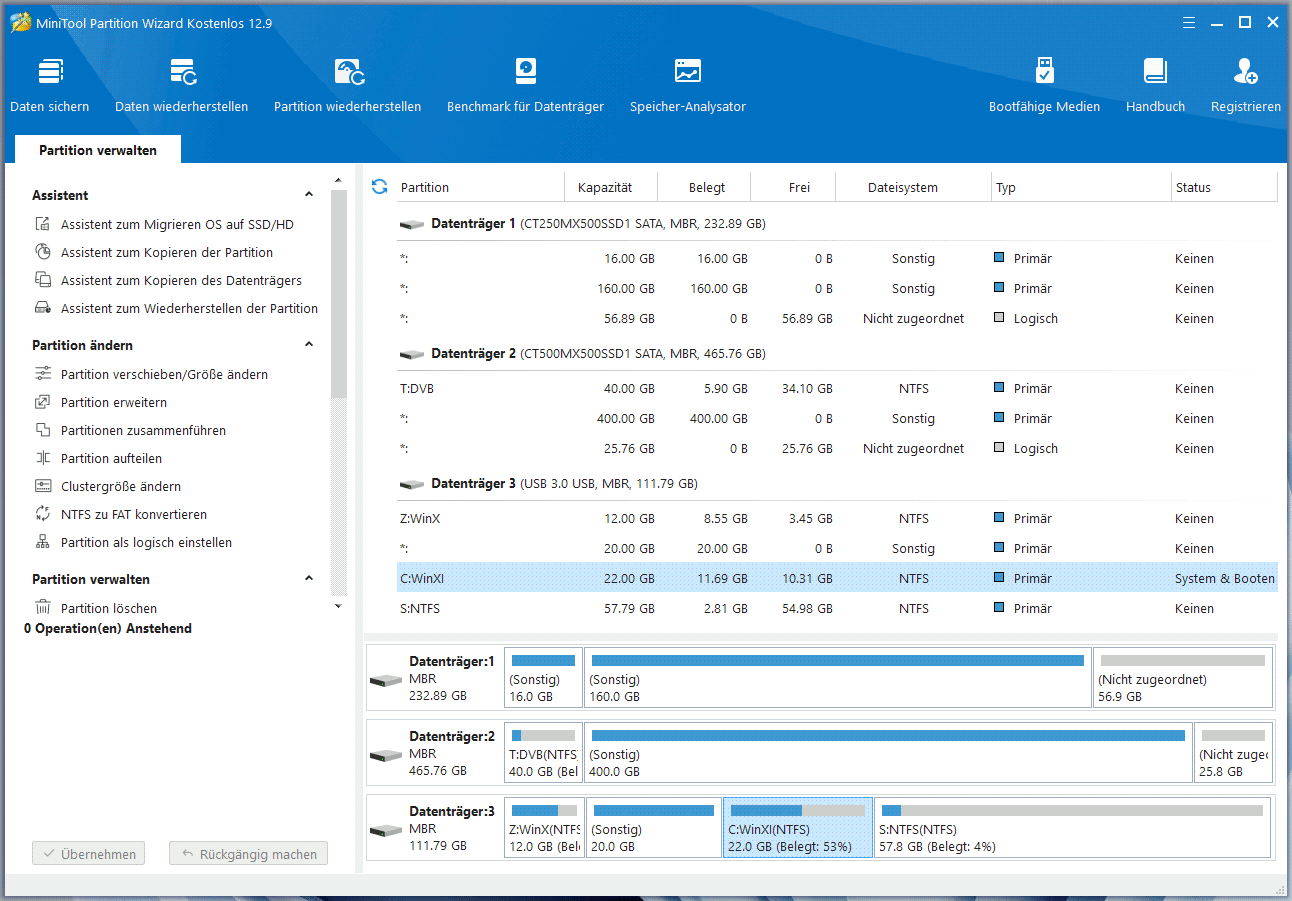Start Benchmark für Datenträger
The width and height of the screenshot is (1292, 901).
[525, 86]
